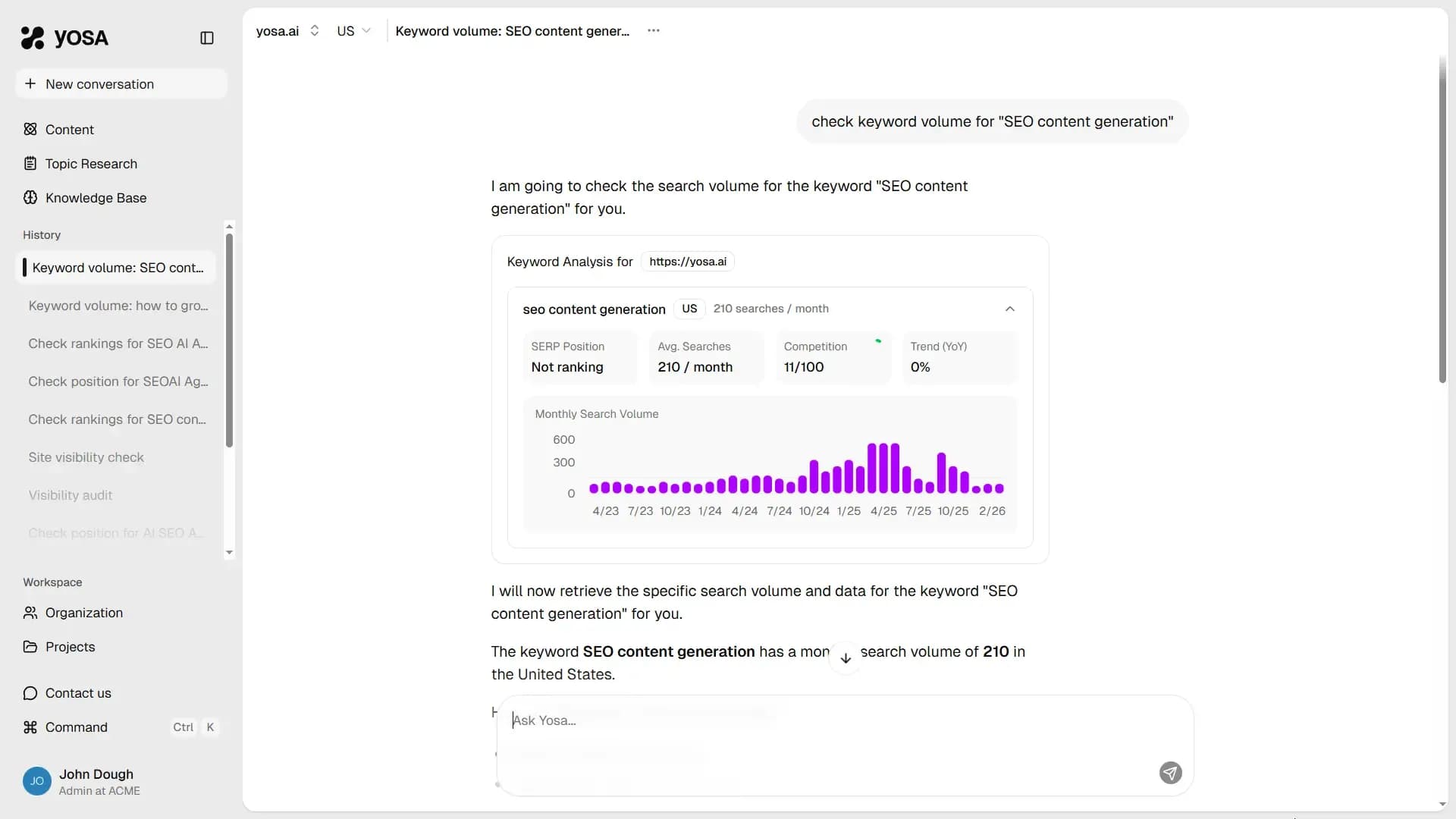The width and height of the screenshot is (1456, 819).
Task: Click the Organization people icon
Action: coord(30,612)
